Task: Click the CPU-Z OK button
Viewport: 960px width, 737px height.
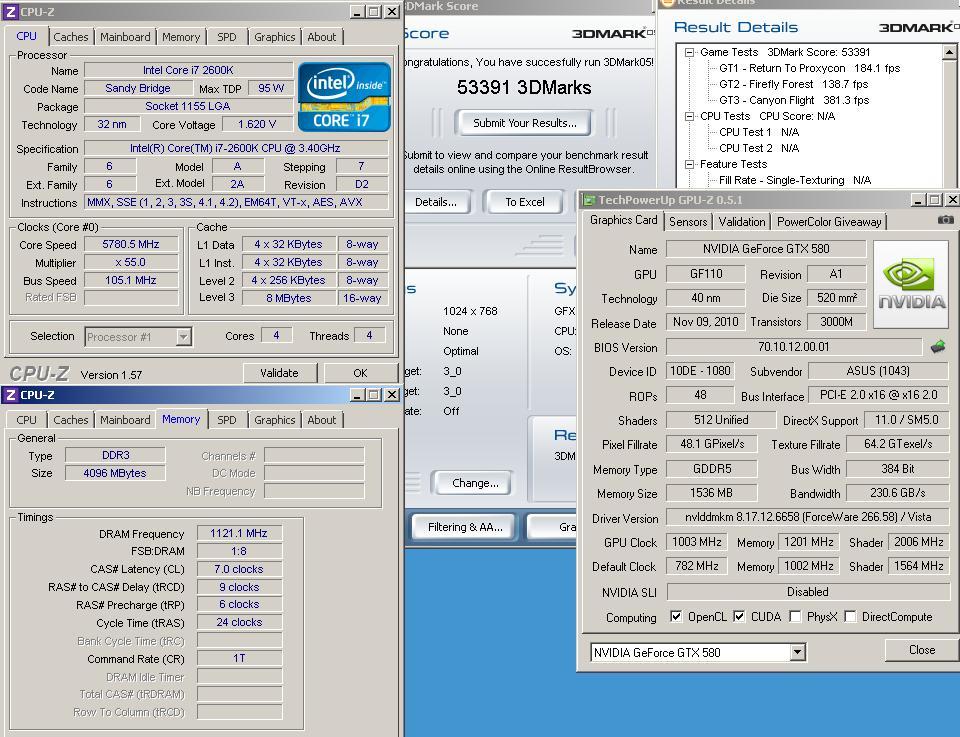Action: point(360,373)
